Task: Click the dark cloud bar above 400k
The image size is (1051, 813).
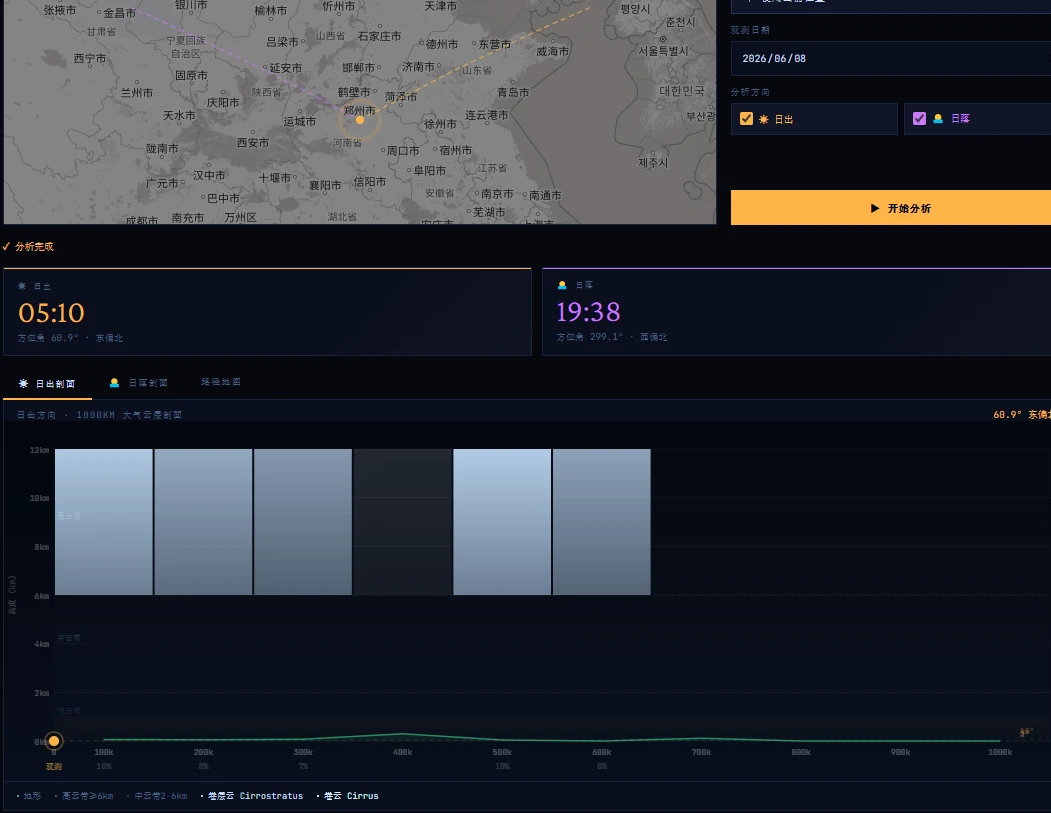Action: pyautogui.click(x=402, y=521)
